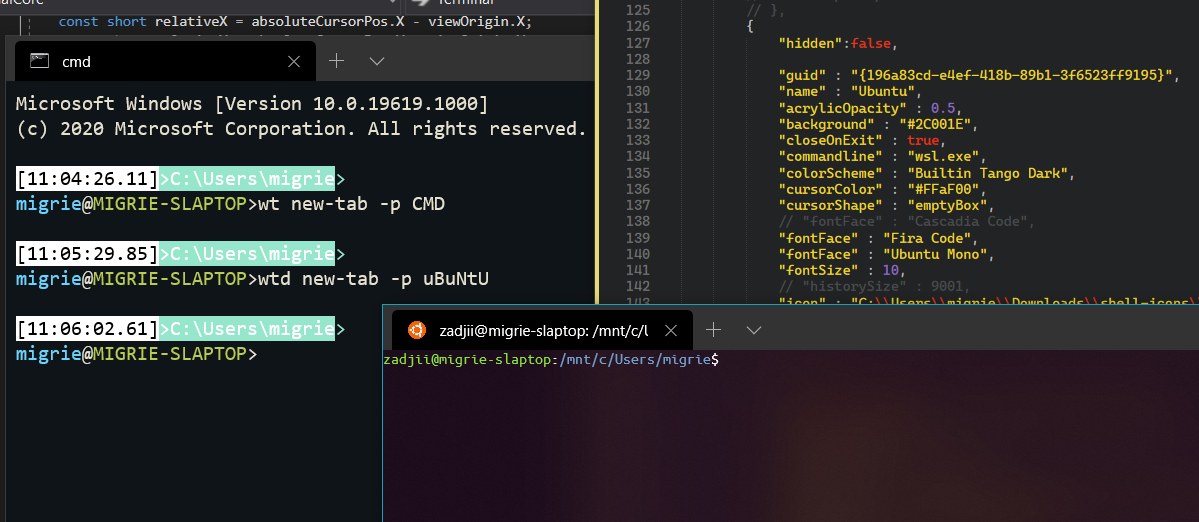The image size is (1199, 522).
Task: Click line number 135 in the editor gutter
Action: pos(636,173)
